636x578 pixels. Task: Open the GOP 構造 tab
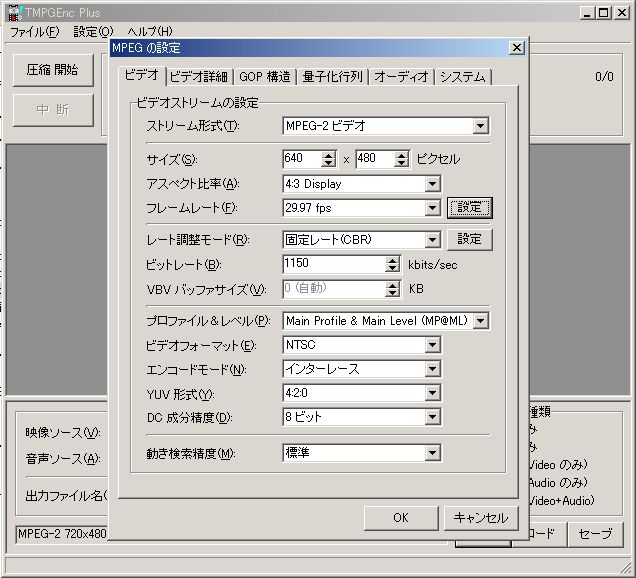[264, 77]
